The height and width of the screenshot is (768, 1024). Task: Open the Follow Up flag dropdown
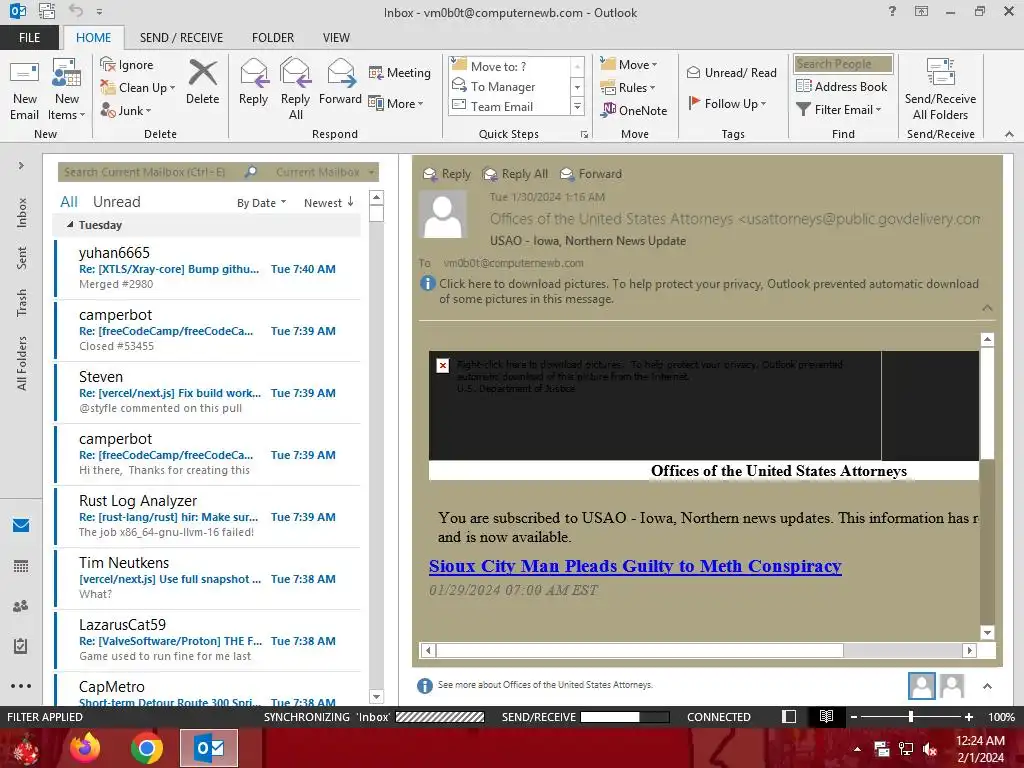(727, 103)
